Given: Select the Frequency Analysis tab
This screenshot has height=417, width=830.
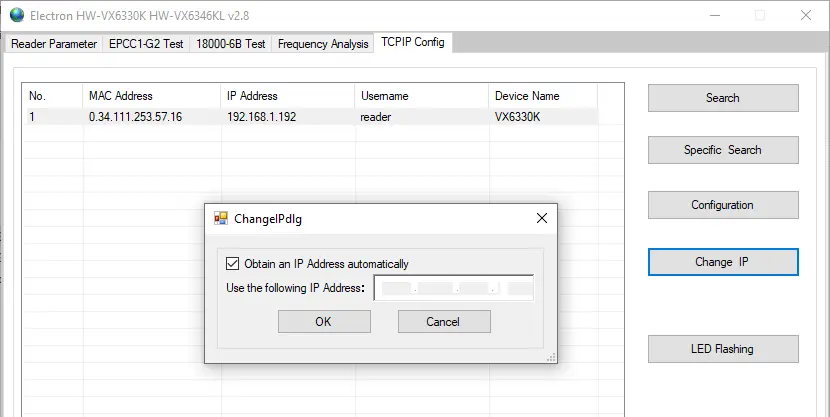Looking at the screenshot, I should pyautogui.click(x=322, y=44).
